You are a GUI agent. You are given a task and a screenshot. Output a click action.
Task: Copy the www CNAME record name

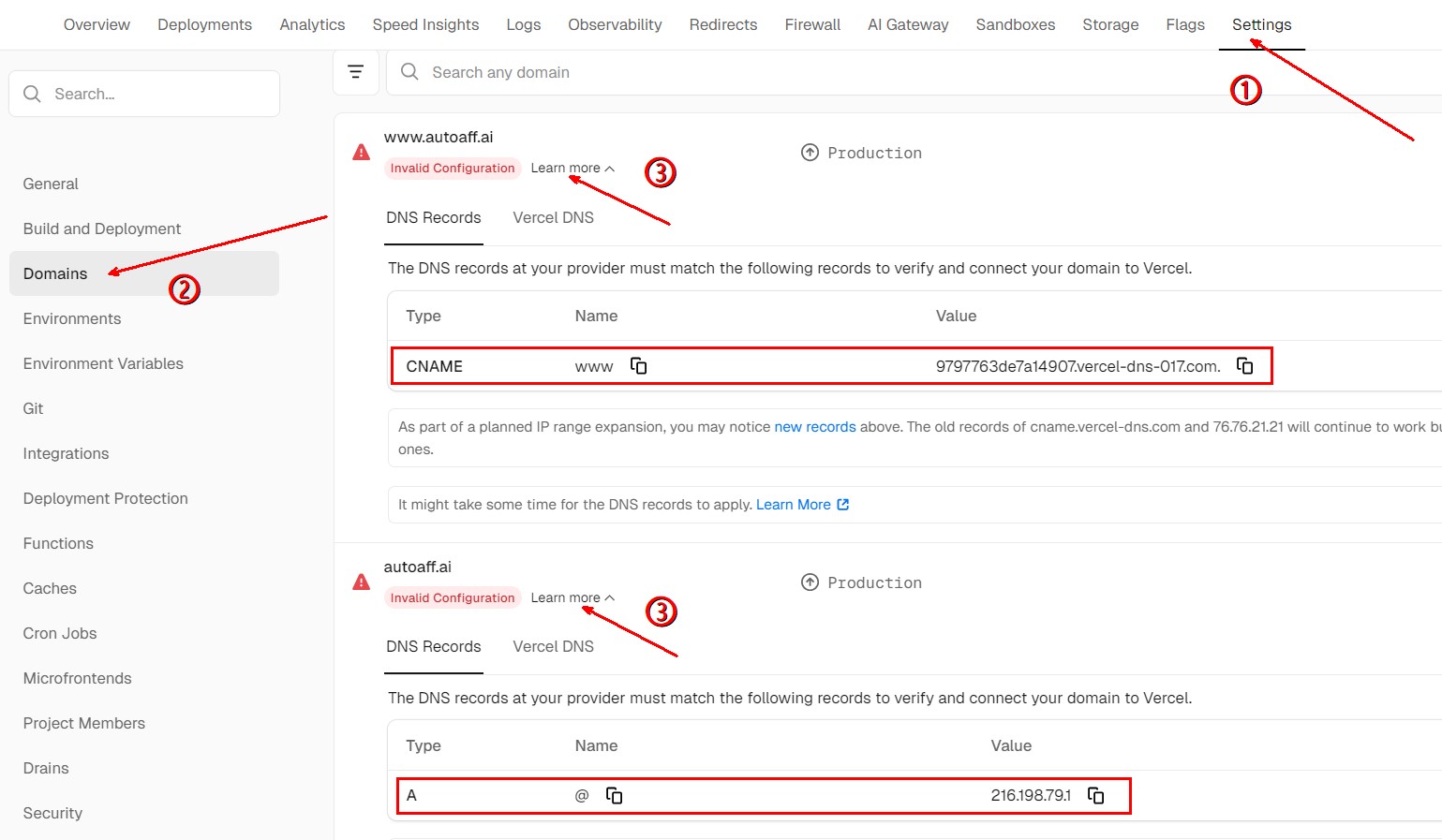click(639, 366)
